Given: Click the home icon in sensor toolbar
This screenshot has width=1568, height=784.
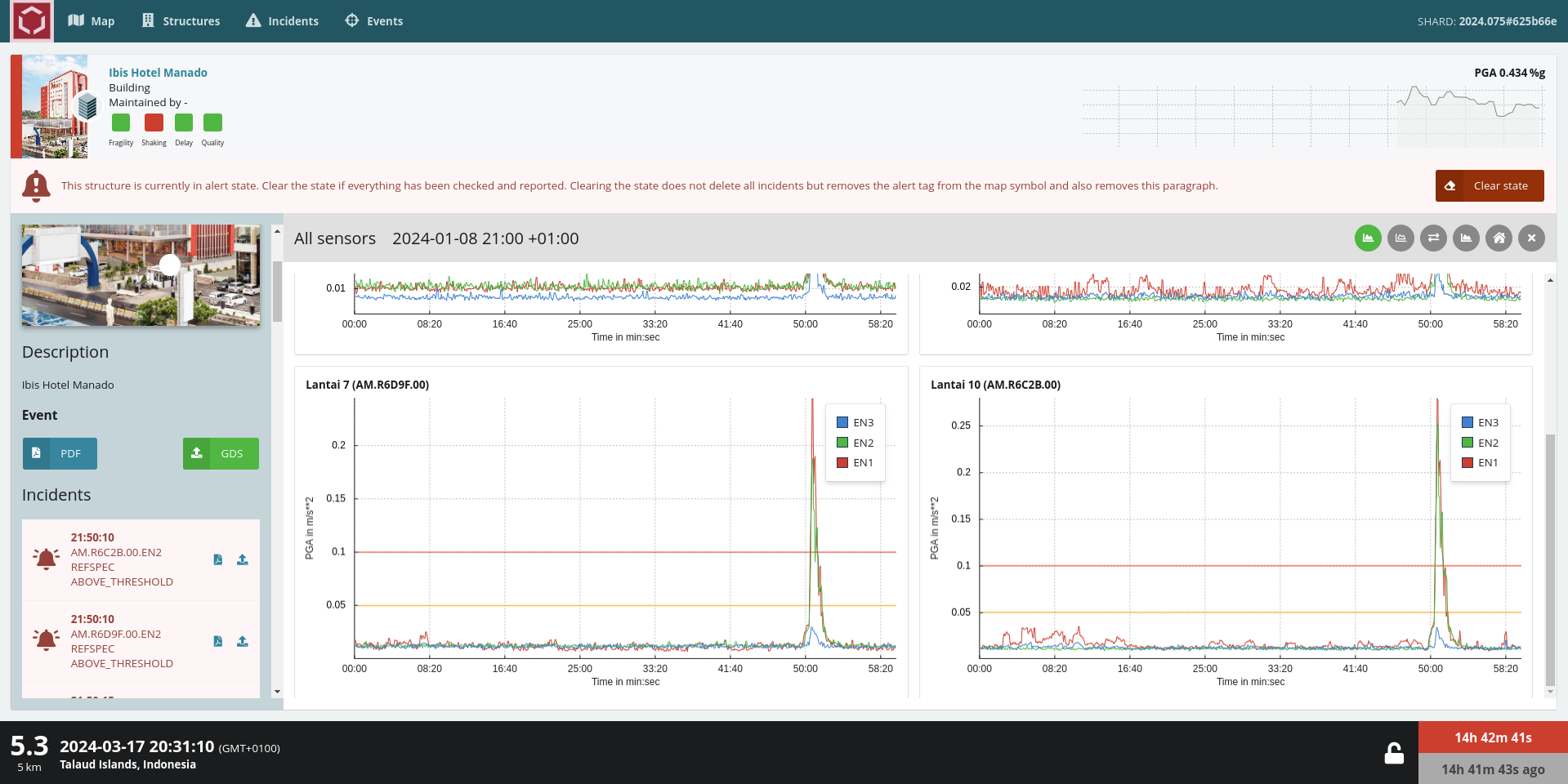Looking at the screenshot, I should coord(1499,238).
